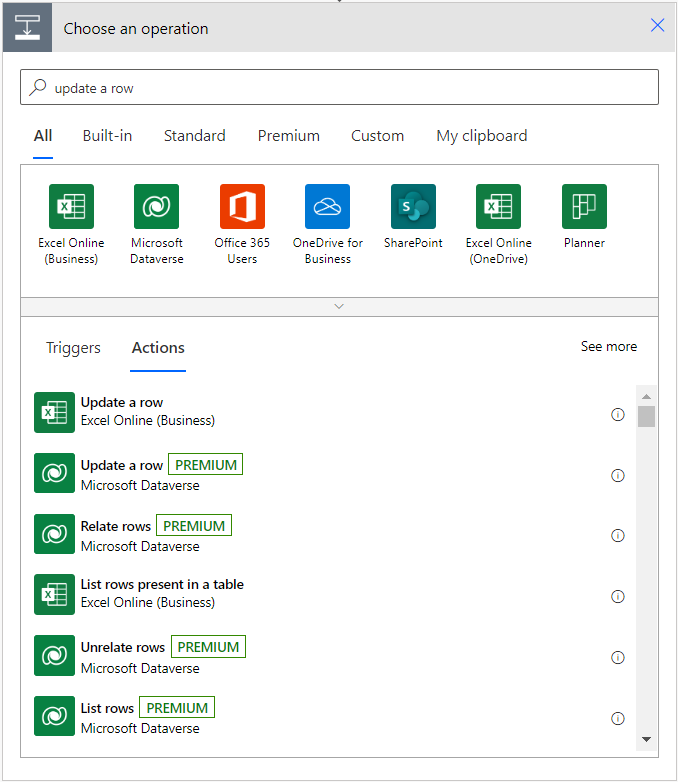
Task: Click the actions list scrollbar thumb
Action: coord(646,416)
